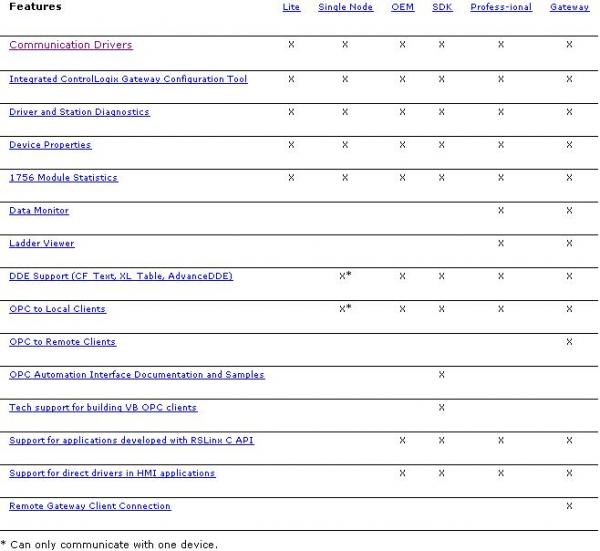This screenshot has height=551, width=600.
Task: Follow the OPC to Remote Clients link
Action: click(62, 342)
